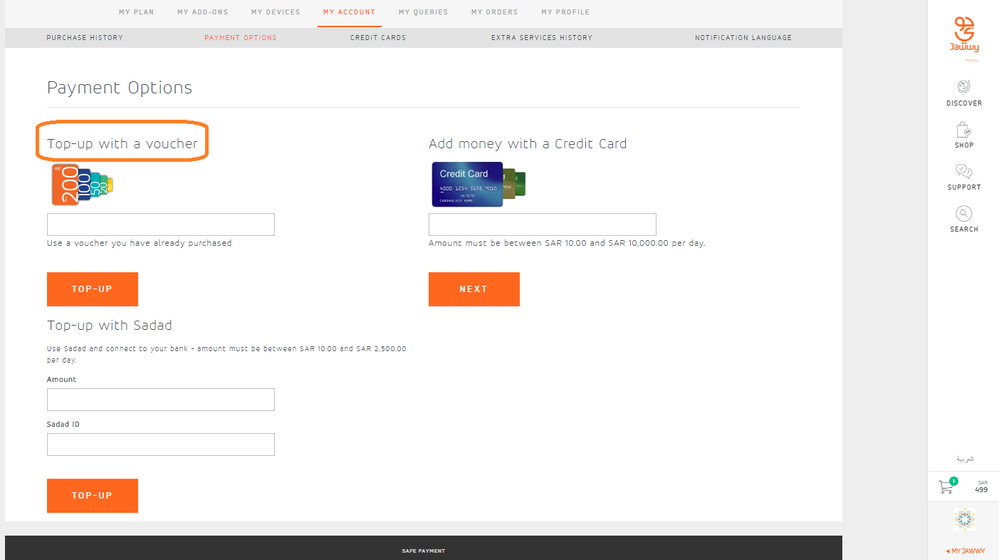Open the My Add-ons tab
Viewport: 999px width, 560px height.
203,12
